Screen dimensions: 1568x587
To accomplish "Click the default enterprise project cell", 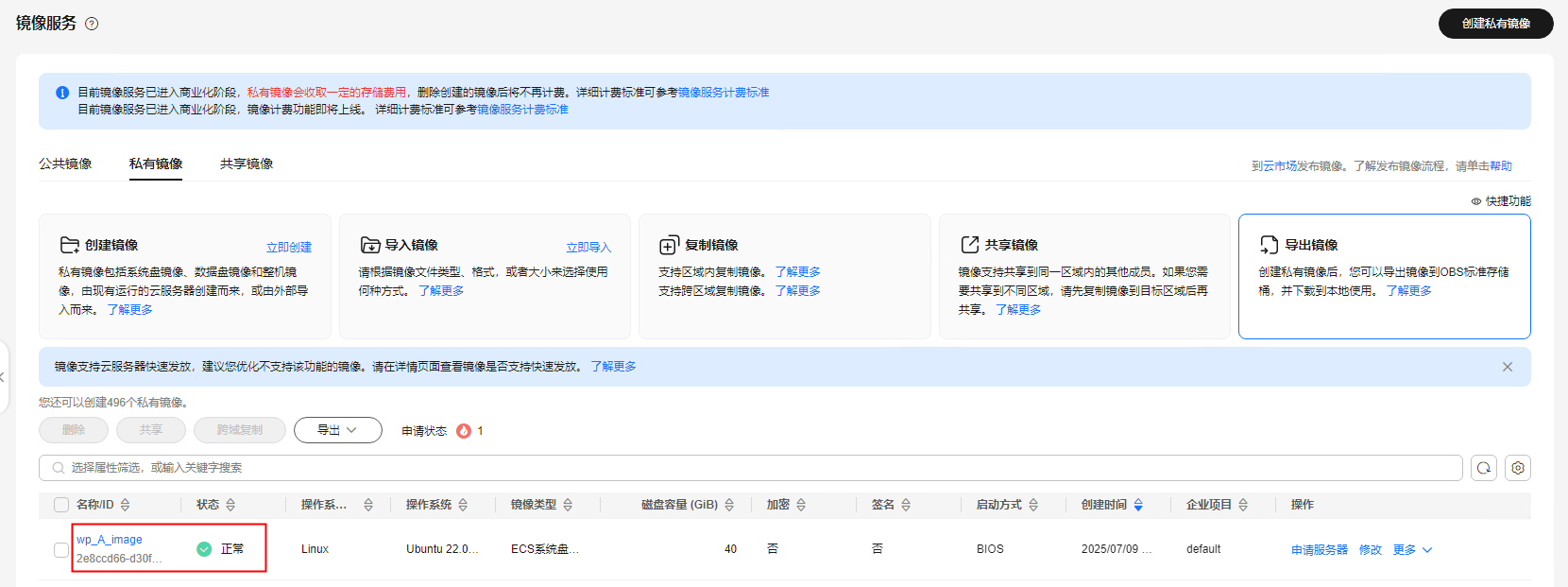I will click(x=1203, y=549).
